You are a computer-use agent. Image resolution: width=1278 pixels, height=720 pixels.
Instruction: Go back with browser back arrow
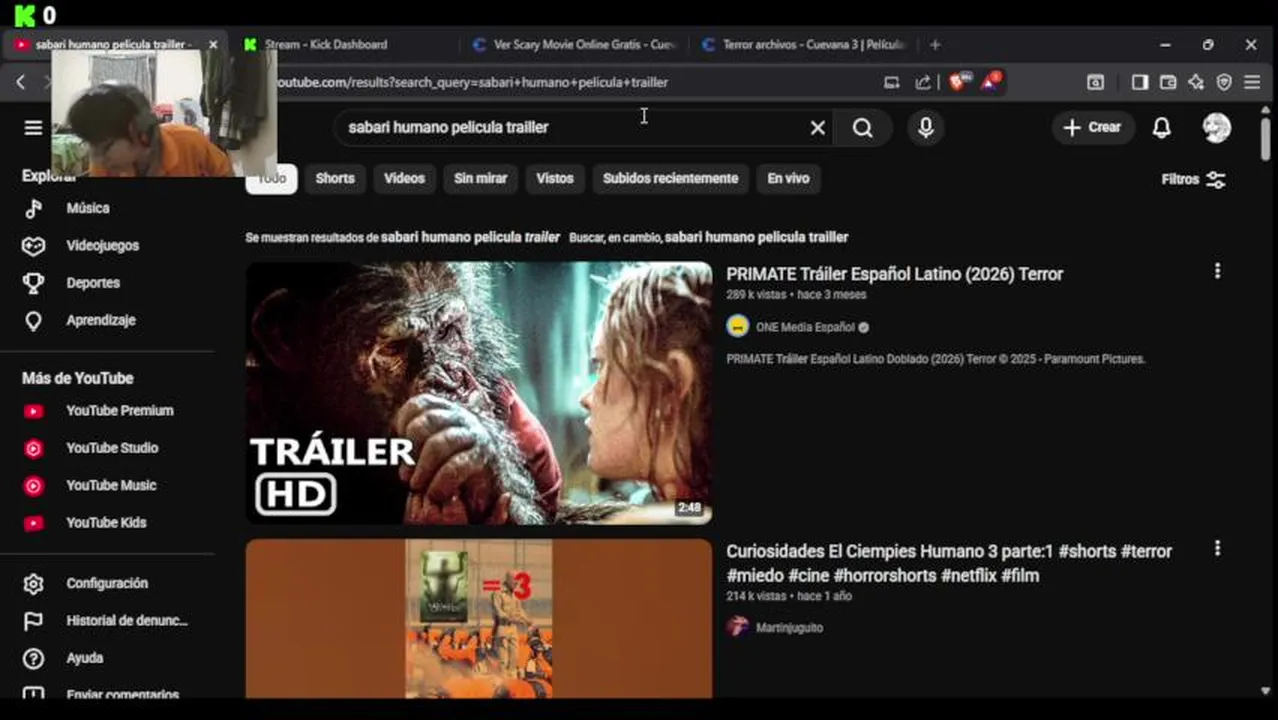point(20,82)
